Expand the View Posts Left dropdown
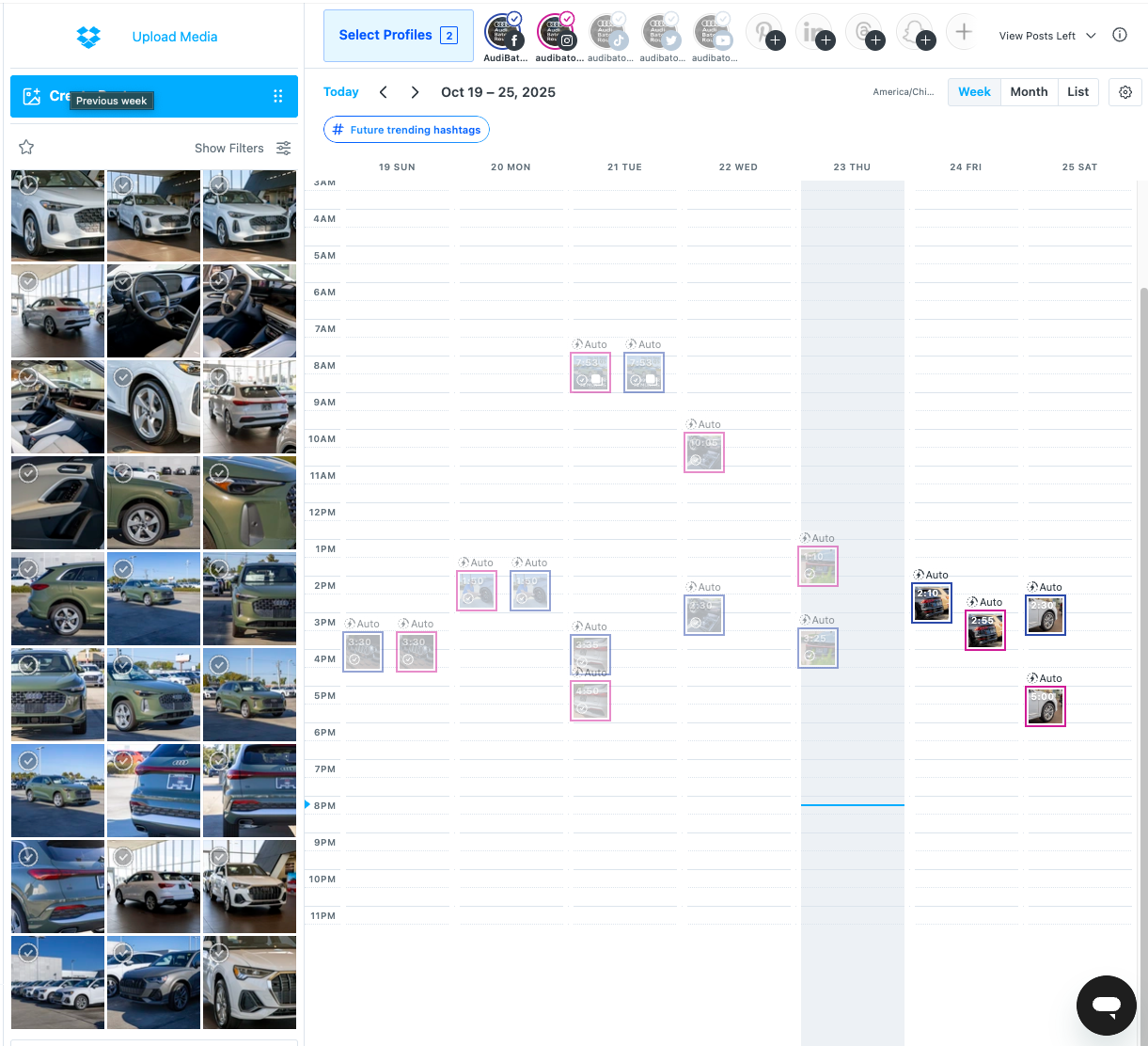Screen dimensions: 1148x1046 pos(1047,36)
